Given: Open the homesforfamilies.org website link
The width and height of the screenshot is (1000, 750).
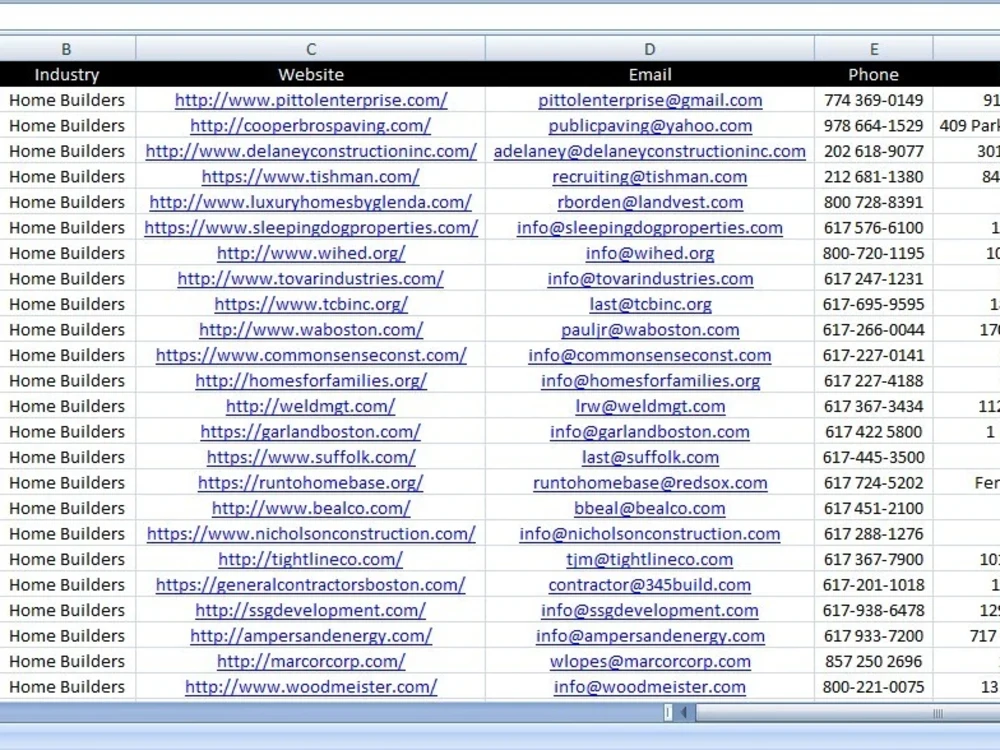Looking at the screenshot, I should pyautogui.click(x=311, y=381).
